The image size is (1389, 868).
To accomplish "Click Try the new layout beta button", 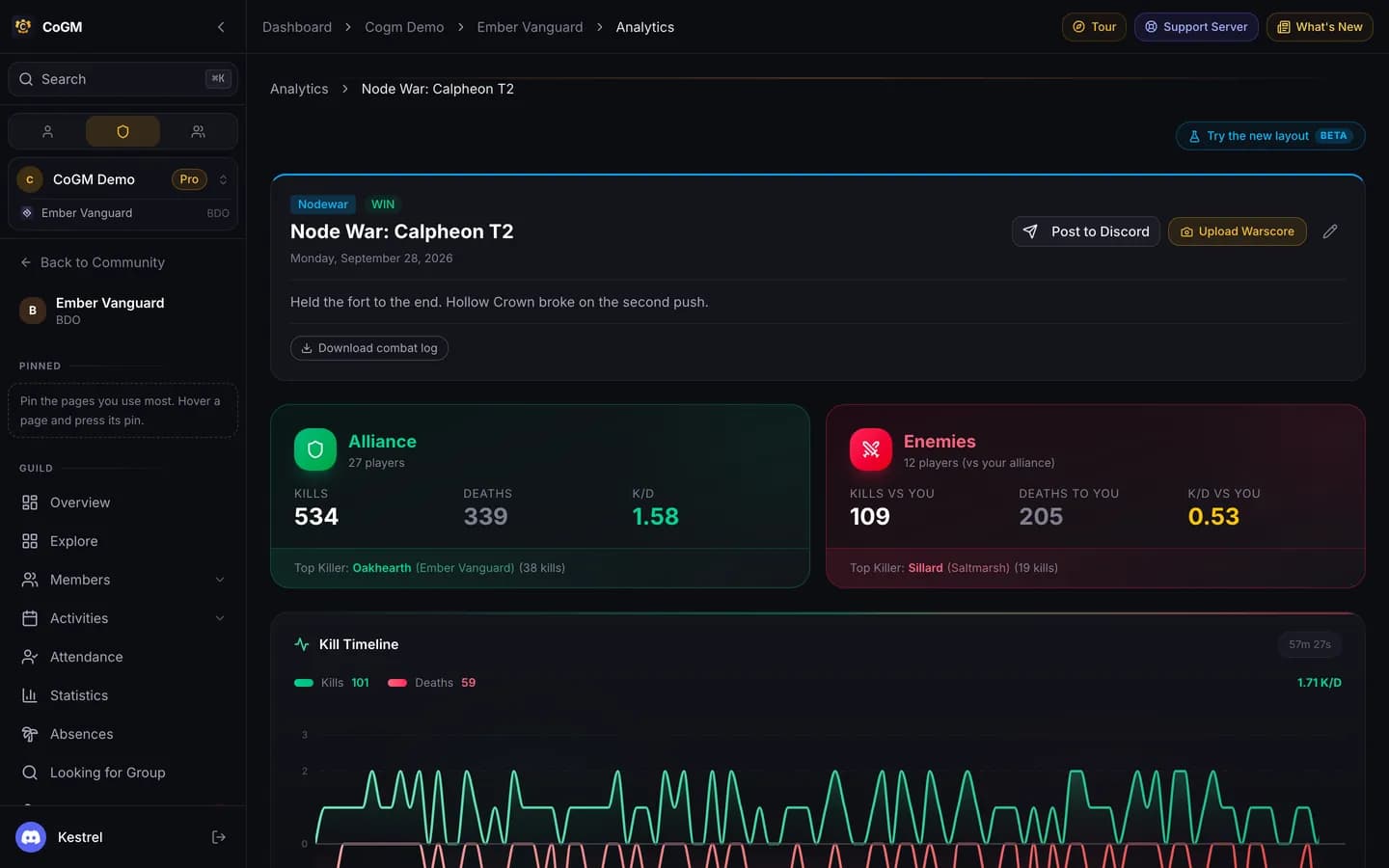I will [x=1270, y=136].
